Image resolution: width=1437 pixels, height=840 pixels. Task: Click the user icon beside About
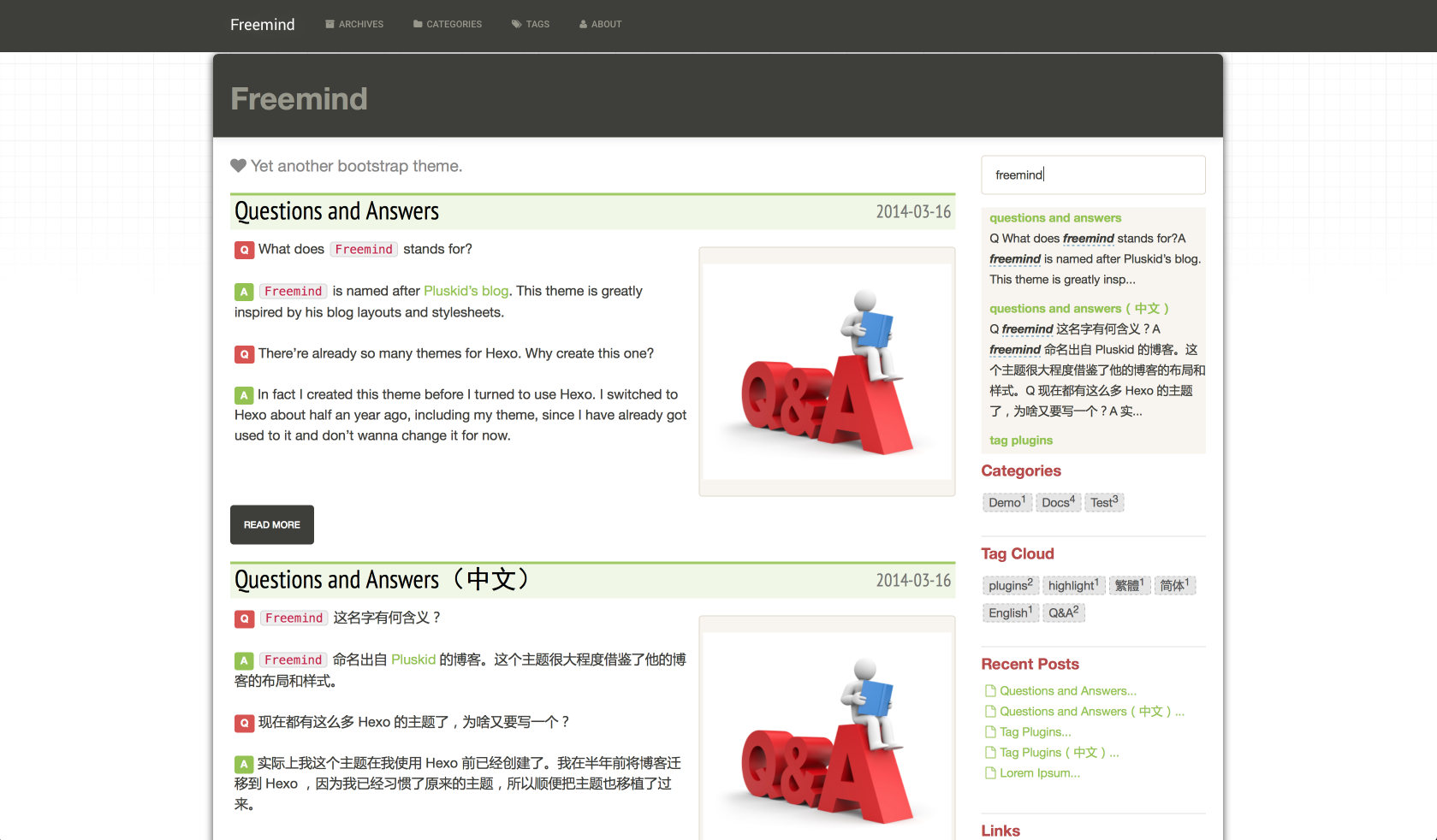583,24
